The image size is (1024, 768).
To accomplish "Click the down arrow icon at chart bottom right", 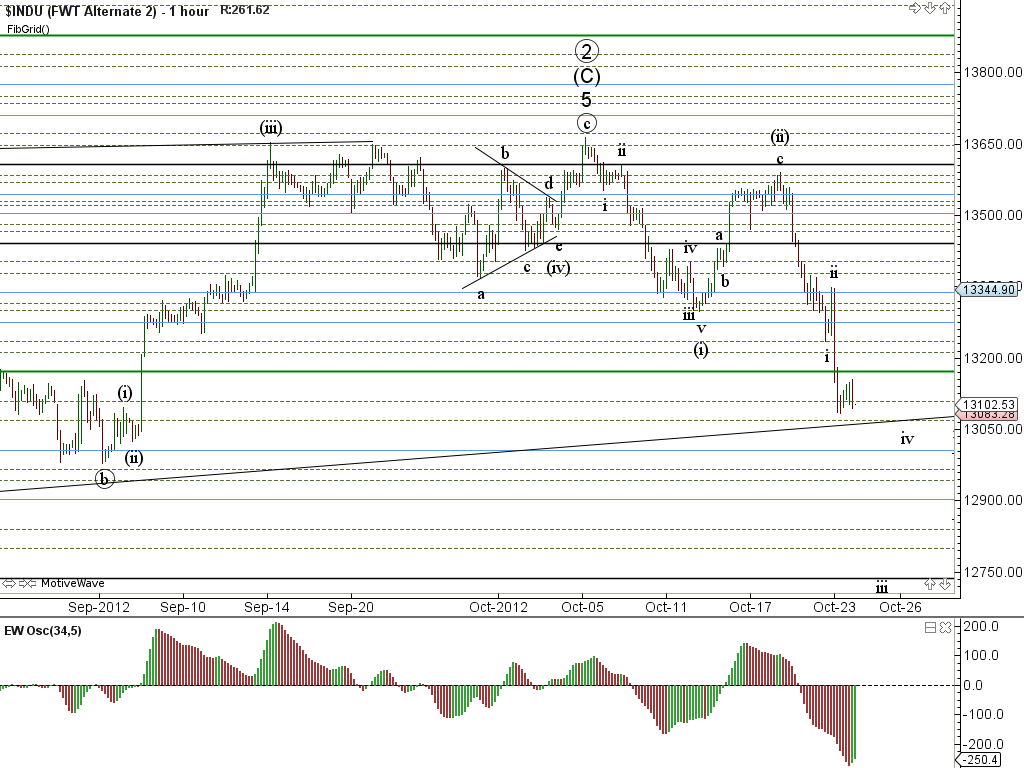I will (943, 583).
